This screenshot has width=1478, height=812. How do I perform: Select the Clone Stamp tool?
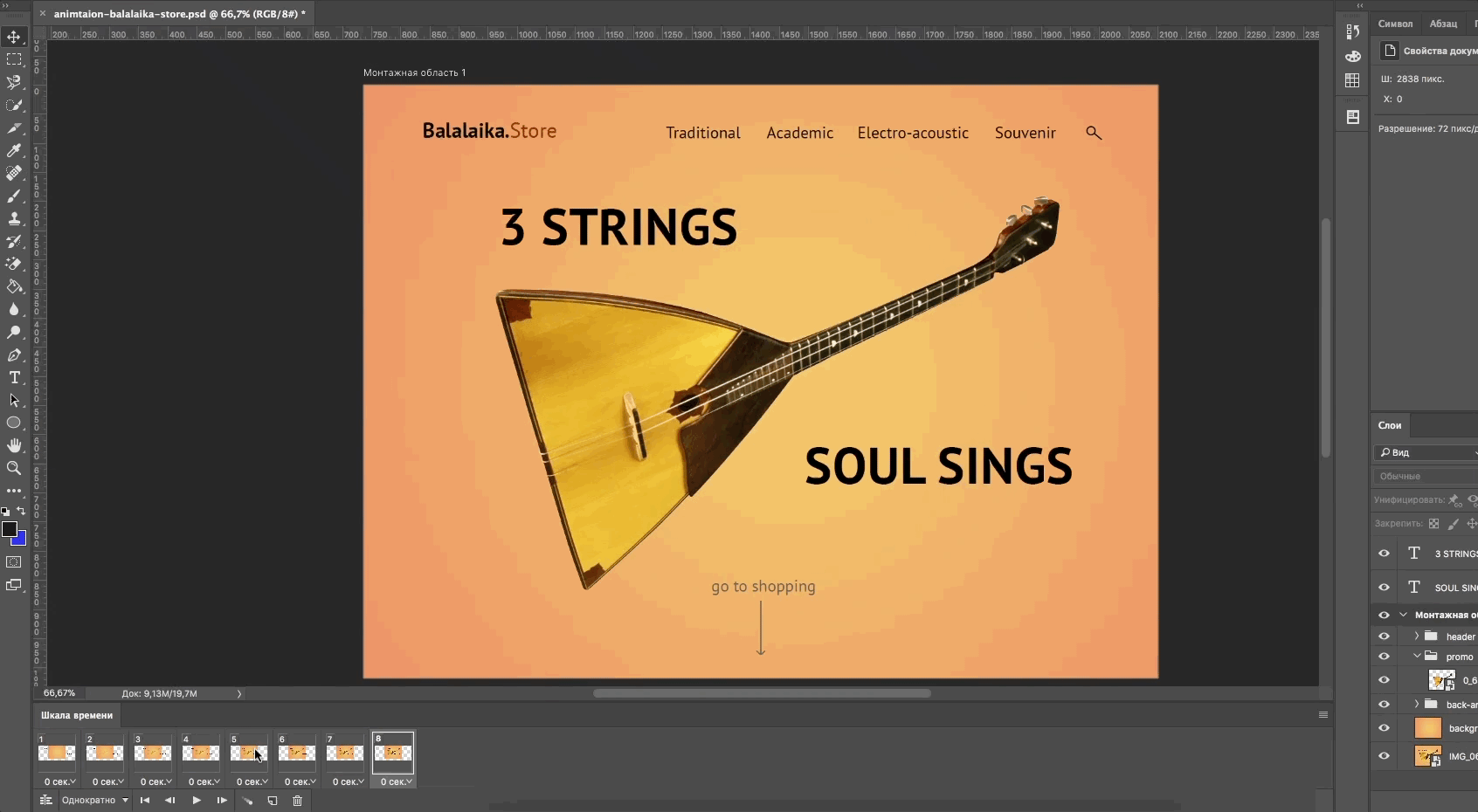14,218
